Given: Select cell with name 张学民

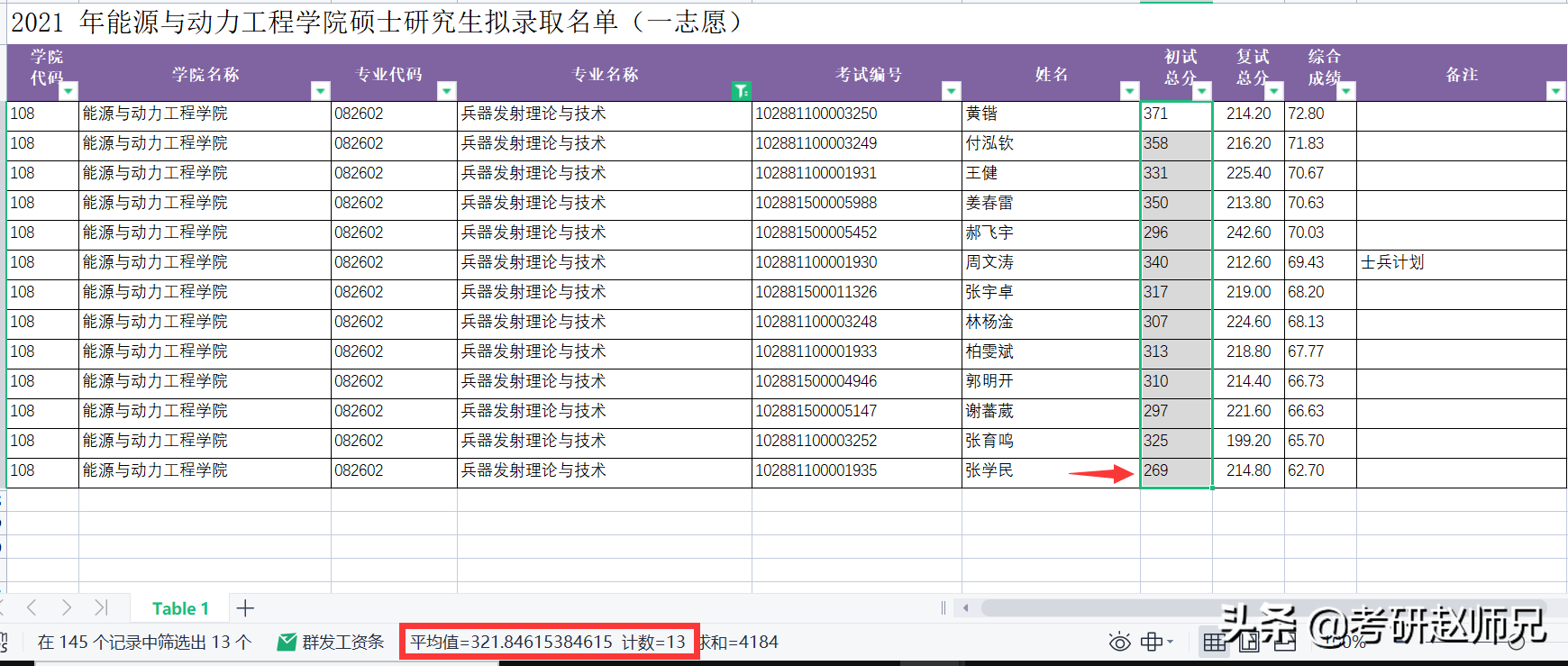Looking at the screenshot, I should (x=1051, y=470).
